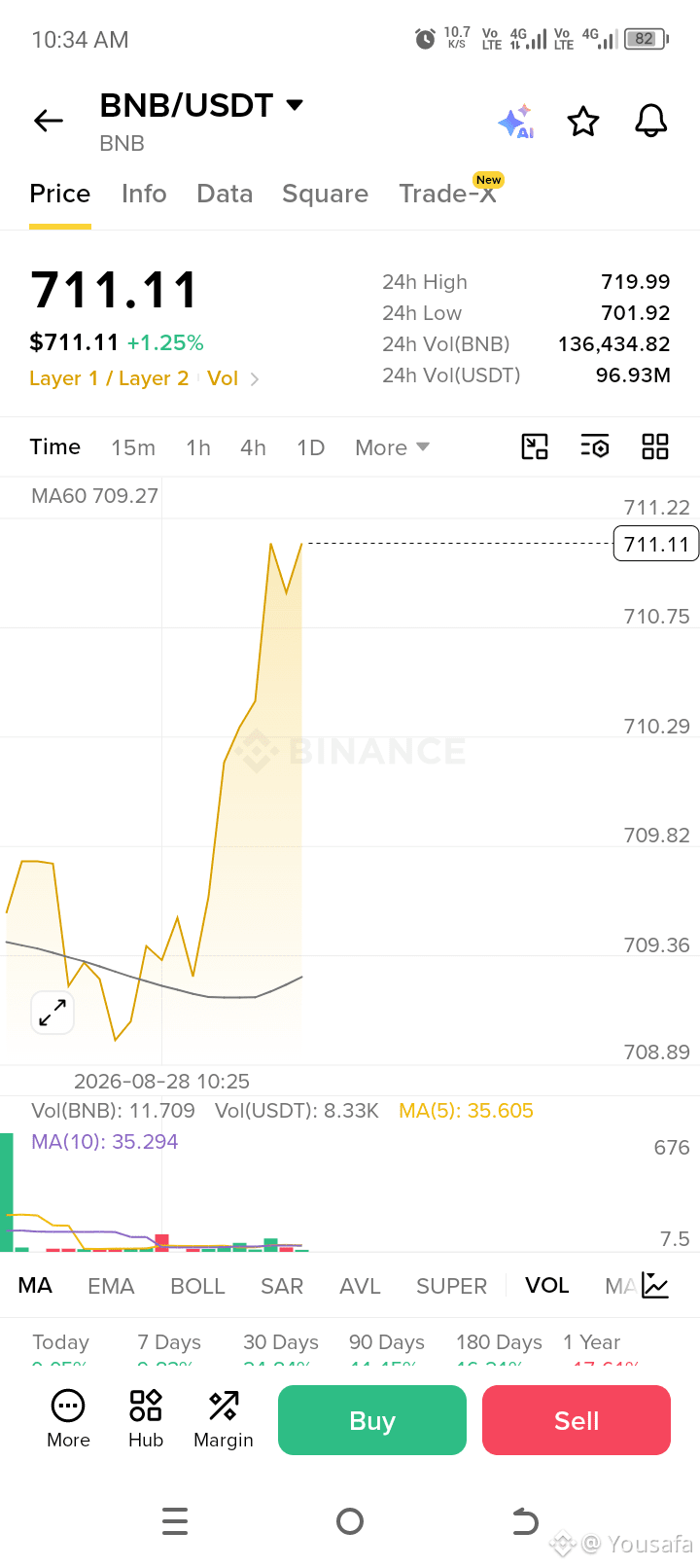Open price alert bell icon
Image resolution: width=700 pixels, height=1568 pixels.
pos(651,122)
